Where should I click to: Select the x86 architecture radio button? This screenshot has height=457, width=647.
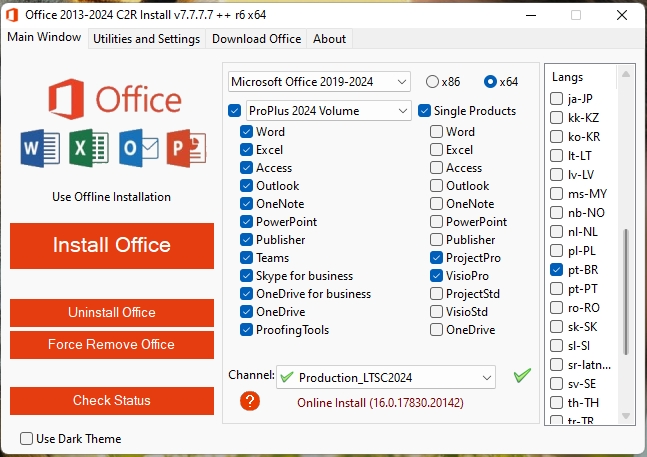(x=432, y=82)
